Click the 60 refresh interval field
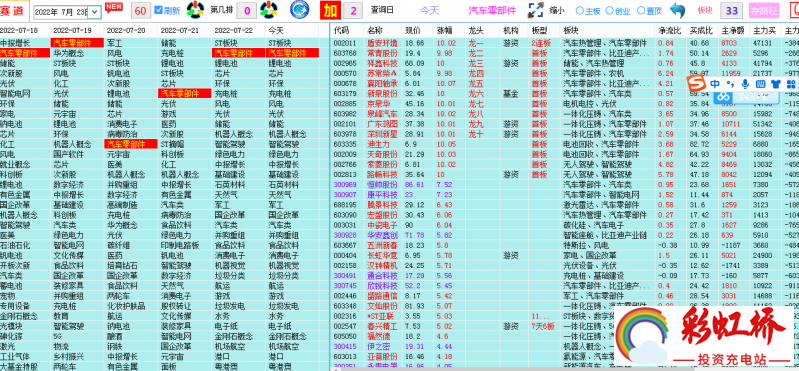 [x=141, y=10]
